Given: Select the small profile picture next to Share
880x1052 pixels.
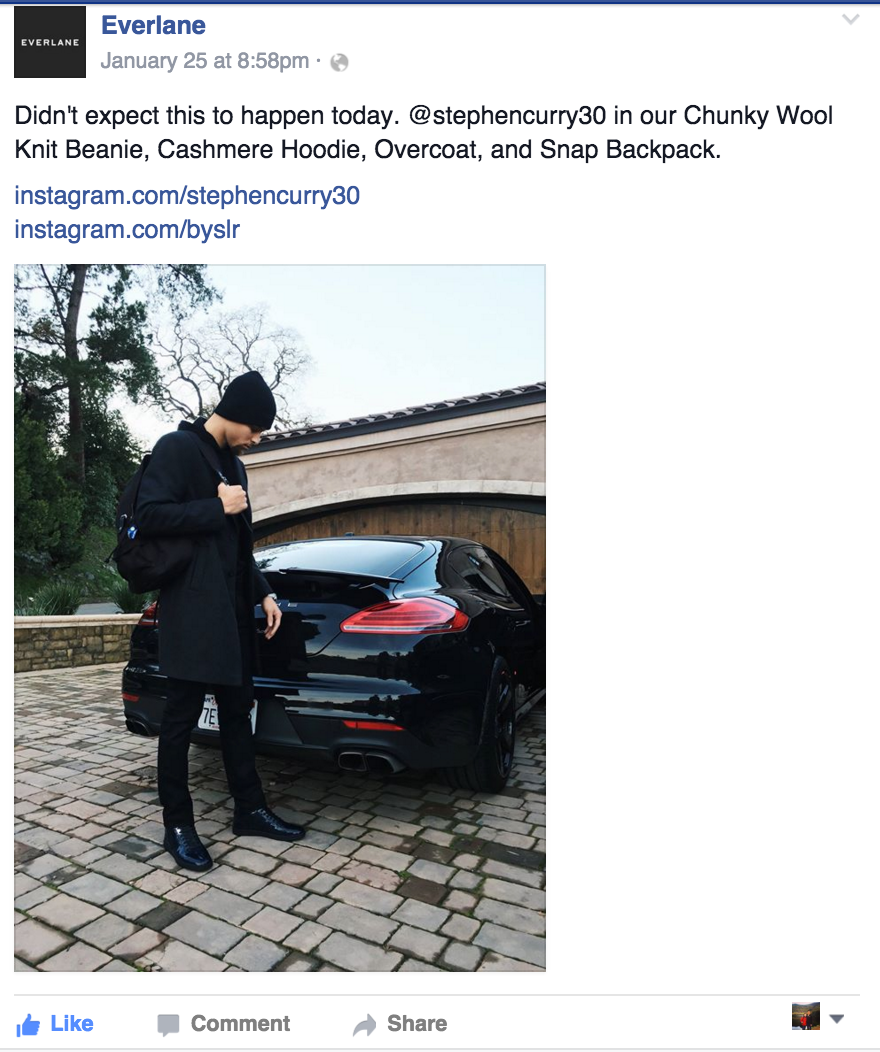Looking at the screenshot, I should [806, 1016].
